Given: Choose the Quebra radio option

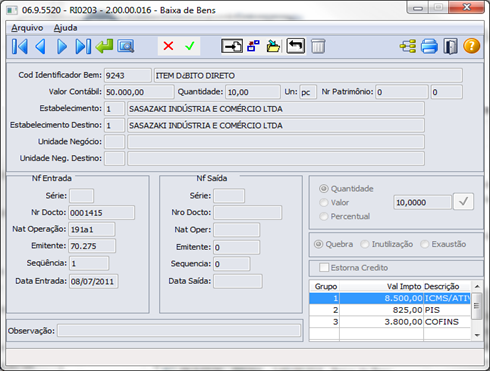Looking at the screenshot, I should [x=318, y=244].
